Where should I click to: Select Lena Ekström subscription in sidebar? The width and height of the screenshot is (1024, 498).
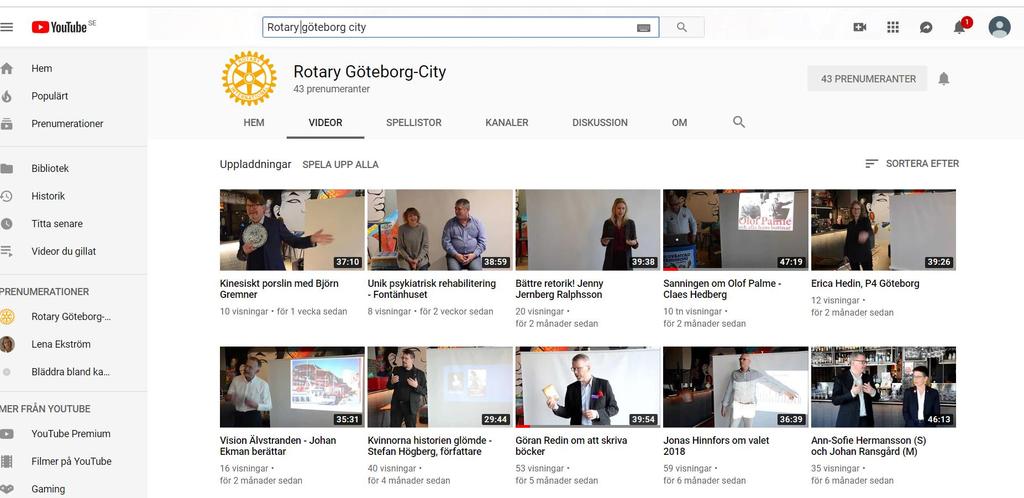(x=61, y=344)
